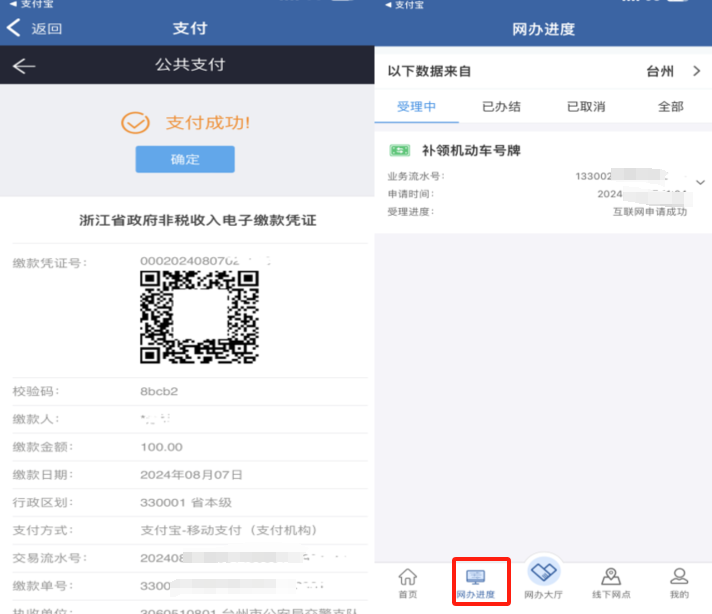Screen dimensions: 712x614
Task: Select the 缴款凭证号 number value
Action: pos(205,261)
